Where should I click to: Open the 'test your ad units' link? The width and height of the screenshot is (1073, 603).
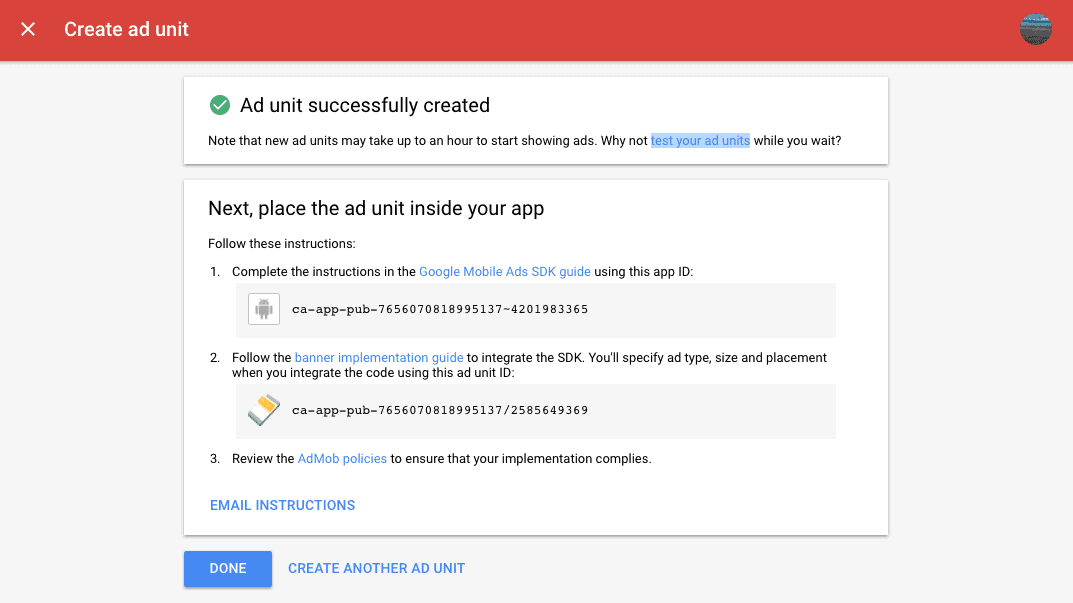pyautogui.click(x=700, y=140)
